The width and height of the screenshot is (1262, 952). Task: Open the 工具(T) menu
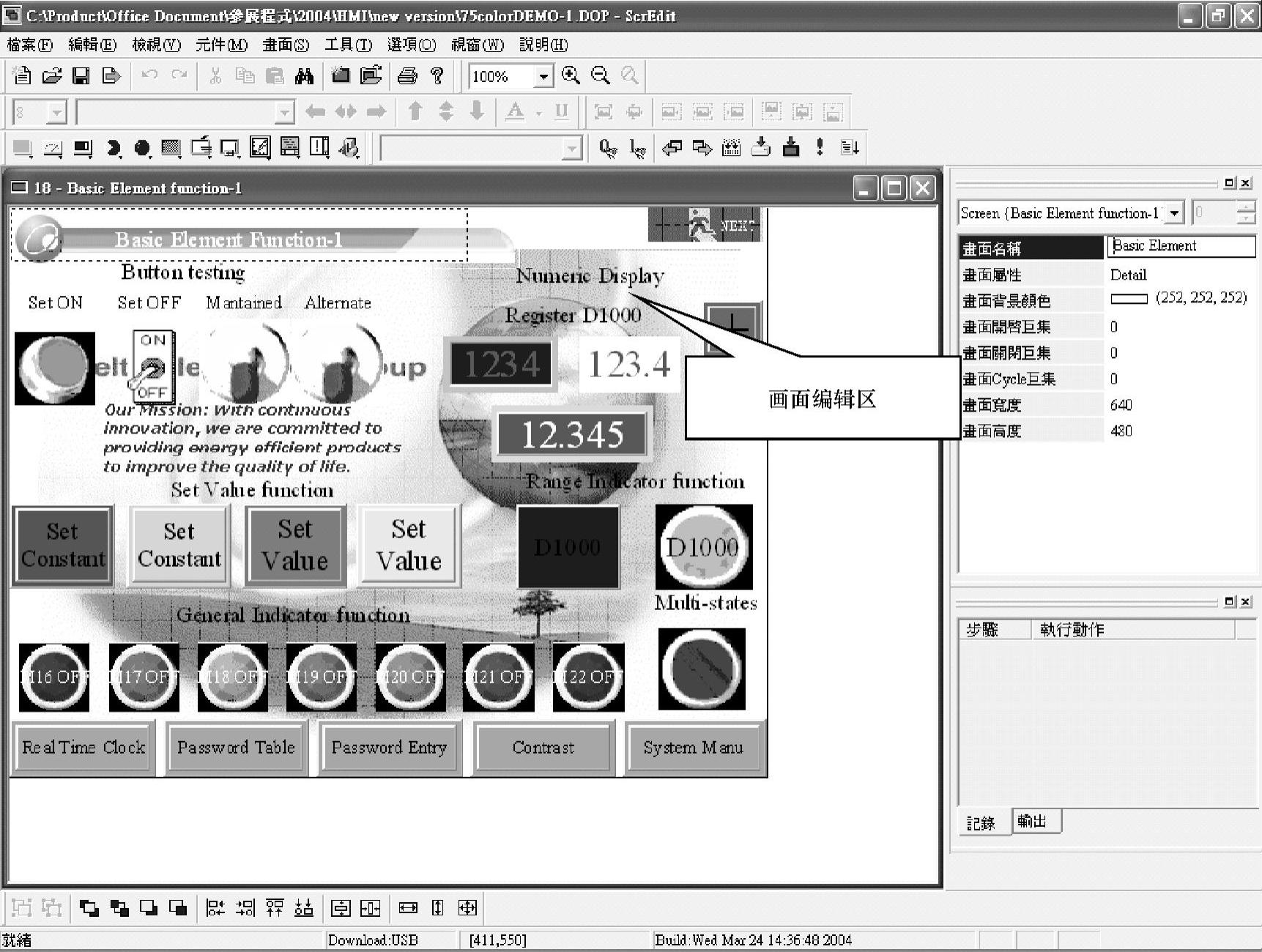click(349, 45)
